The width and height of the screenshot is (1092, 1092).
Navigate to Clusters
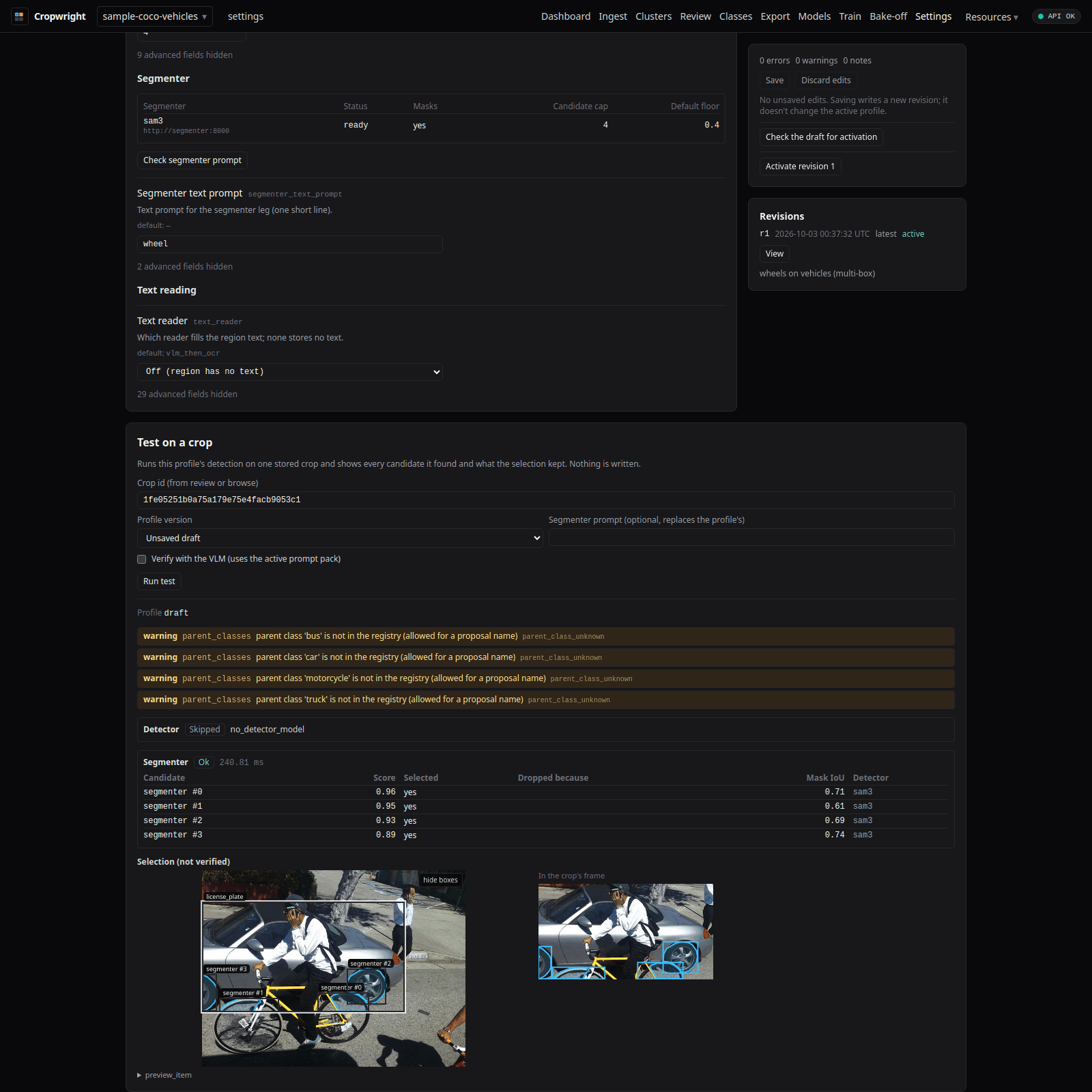pyautogui.click(x=654, y=16)
